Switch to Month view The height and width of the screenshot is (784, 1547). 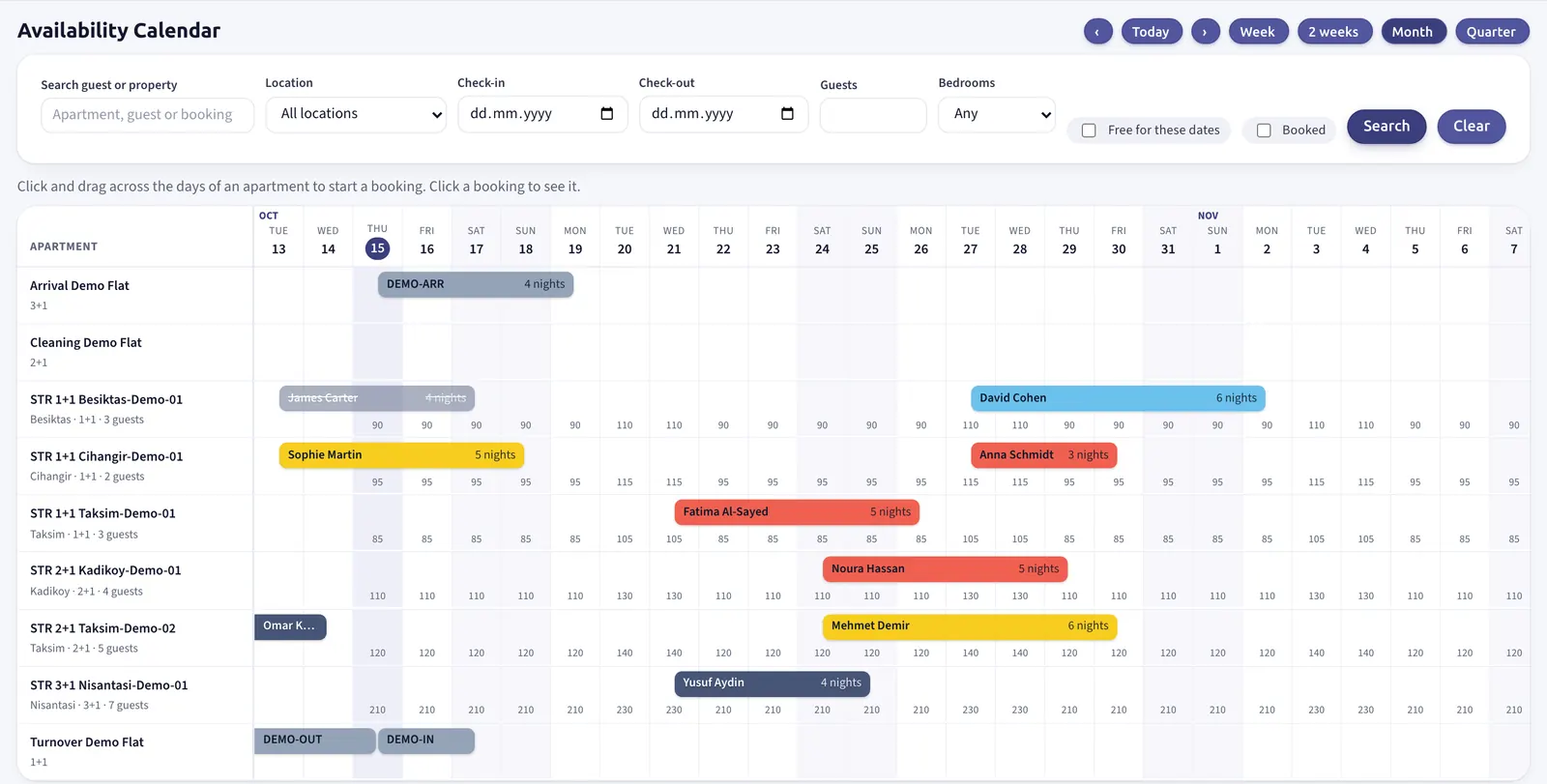pyautogui.click(x=1413, y=32)
